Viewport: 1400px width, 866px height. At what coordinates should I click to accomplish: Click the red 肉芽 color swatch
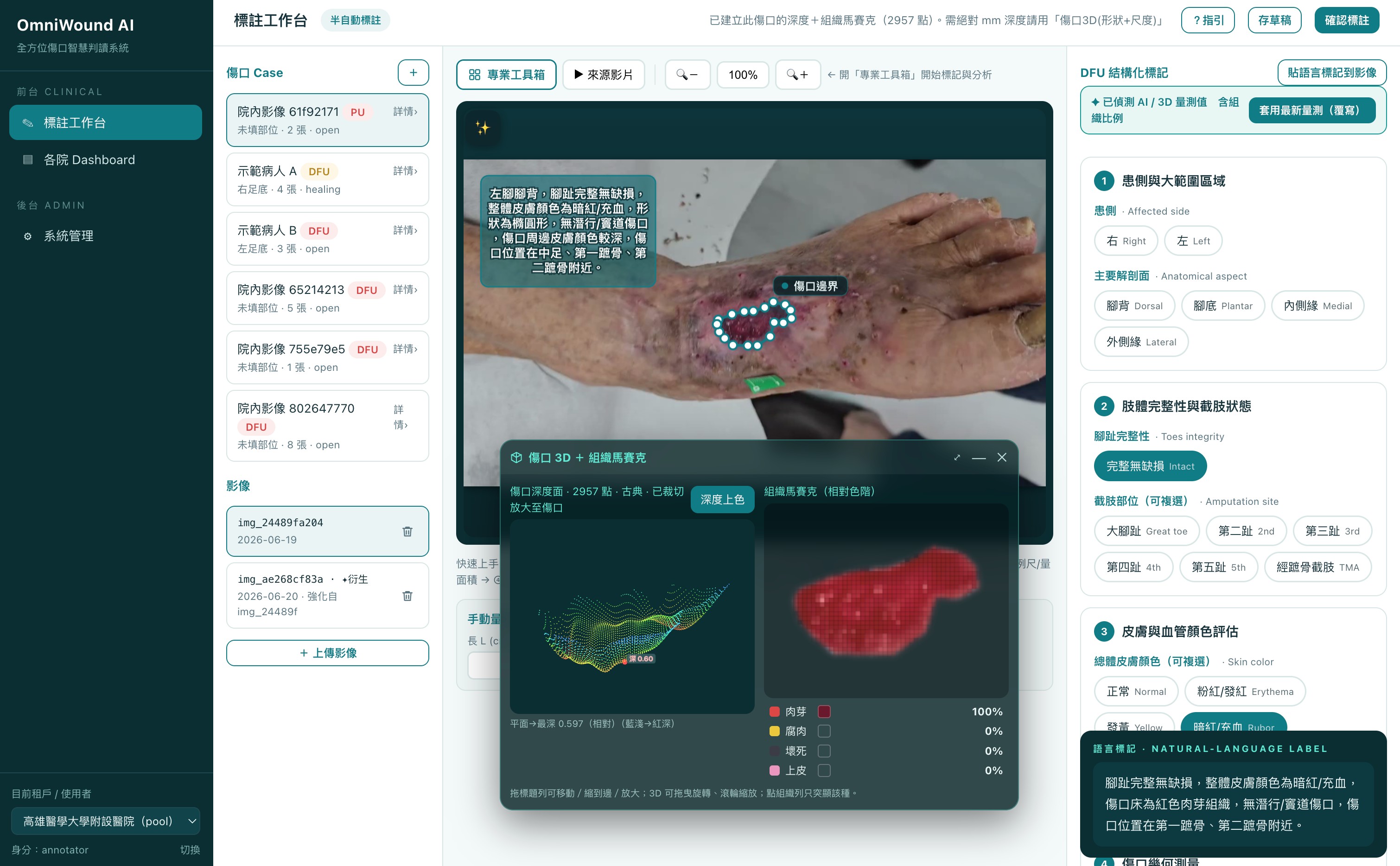(x=774, y=711)
